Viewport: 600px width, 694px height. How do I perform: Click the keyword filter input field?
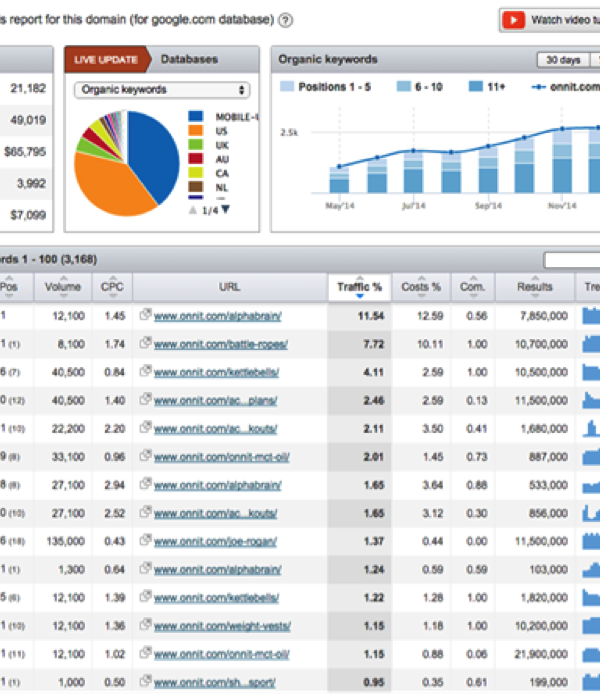coord(572,260)
